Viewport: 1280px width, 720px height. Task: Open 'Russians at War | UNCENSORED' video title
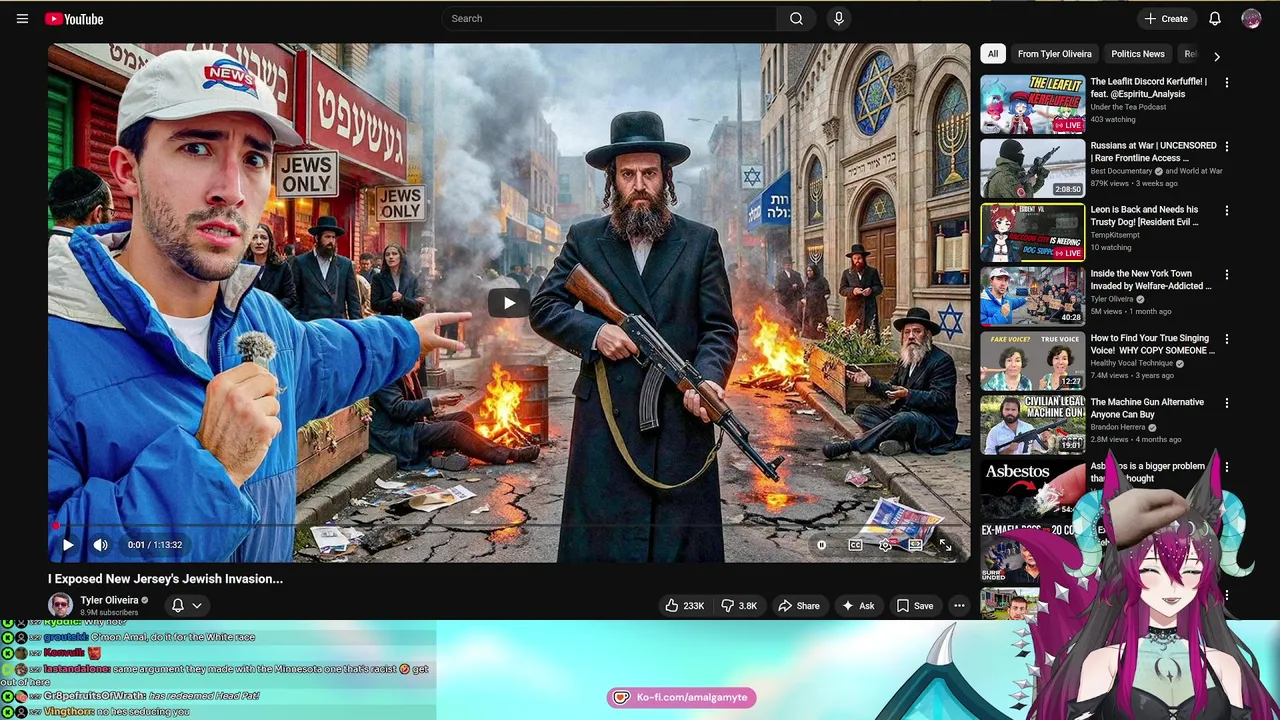tap(1153, 152)
